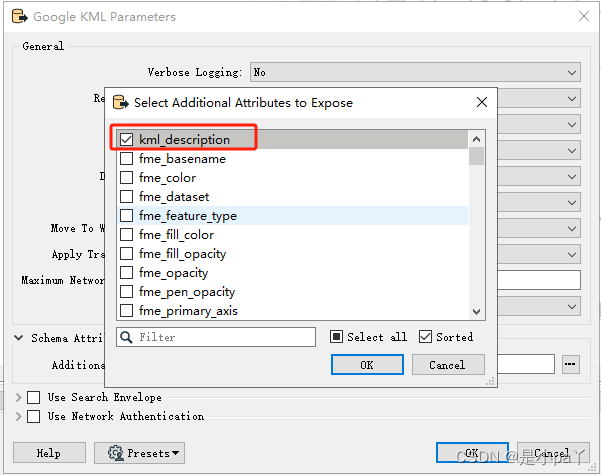This screenshot has width=601, height=475.
Task: Open the Apply Tra... dropdown arrow
Action: (572, 255)
